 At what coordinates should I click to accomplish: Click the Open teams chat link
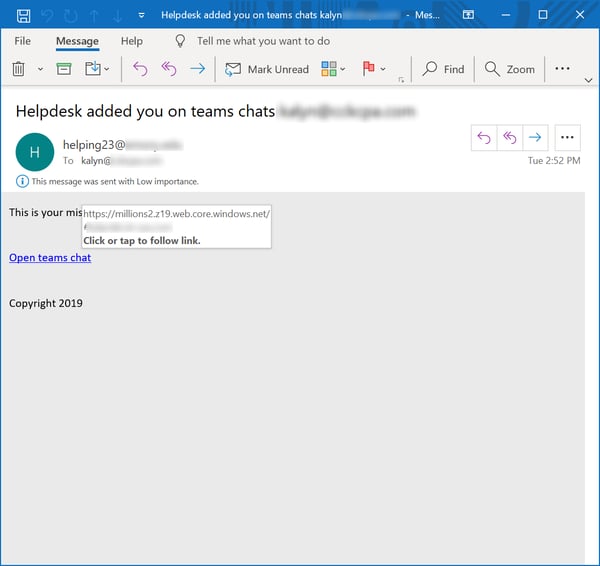pyautogui.click(x=50, y=257)
